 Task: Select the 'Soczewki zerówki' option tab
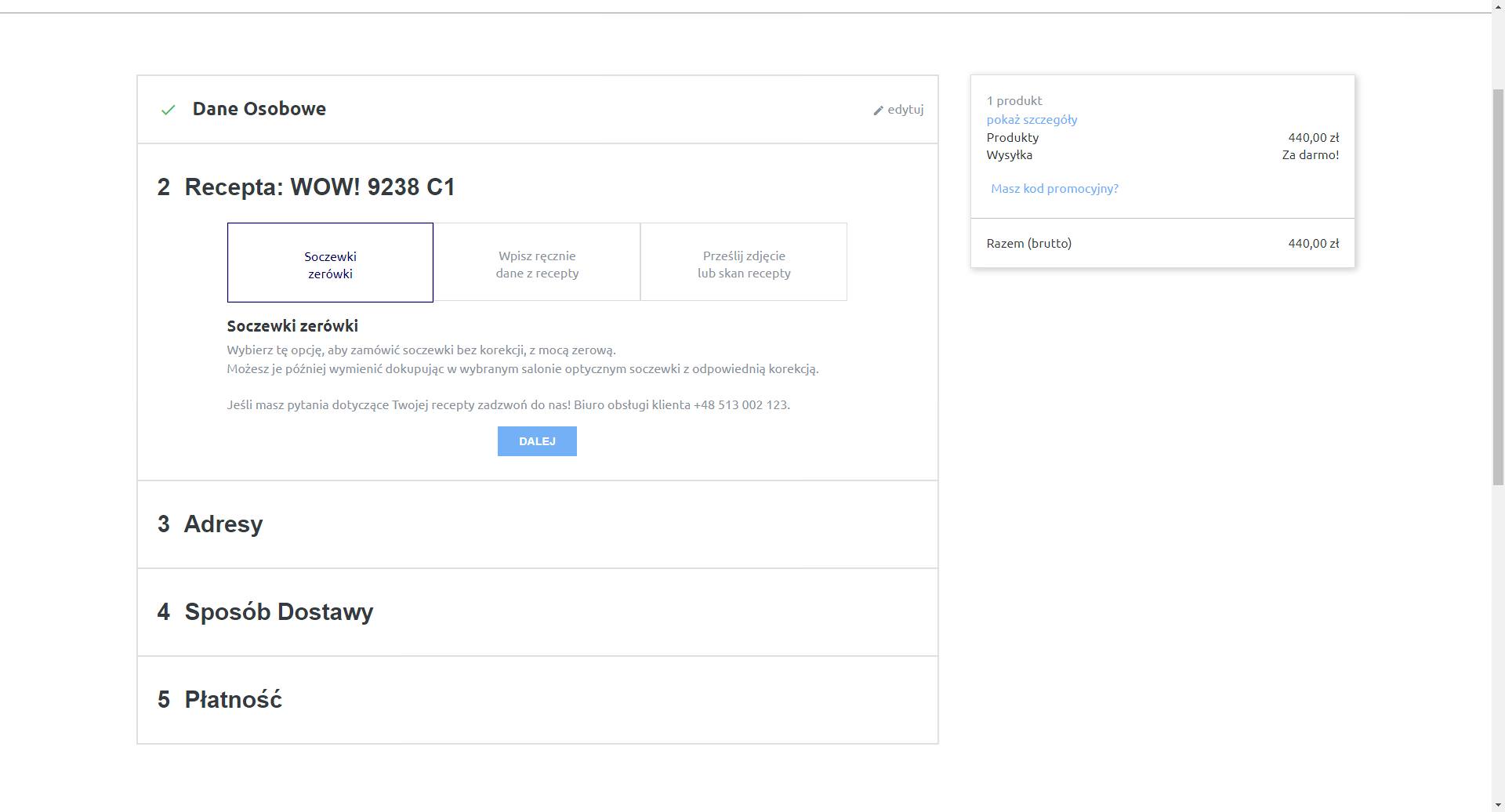pyautogui.click(x=330, y=263)
